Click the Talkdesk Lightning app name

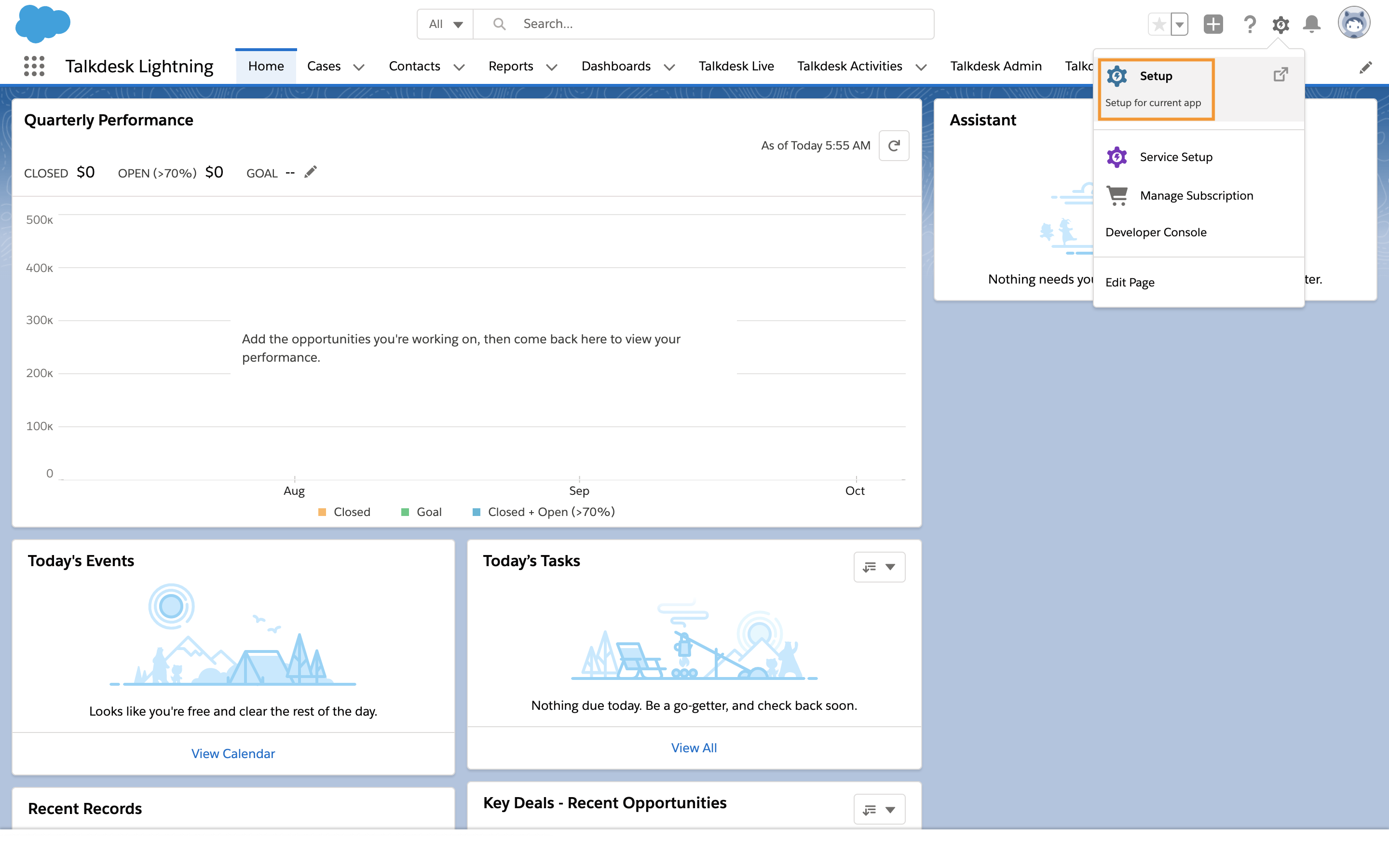(x=139, y=66)
